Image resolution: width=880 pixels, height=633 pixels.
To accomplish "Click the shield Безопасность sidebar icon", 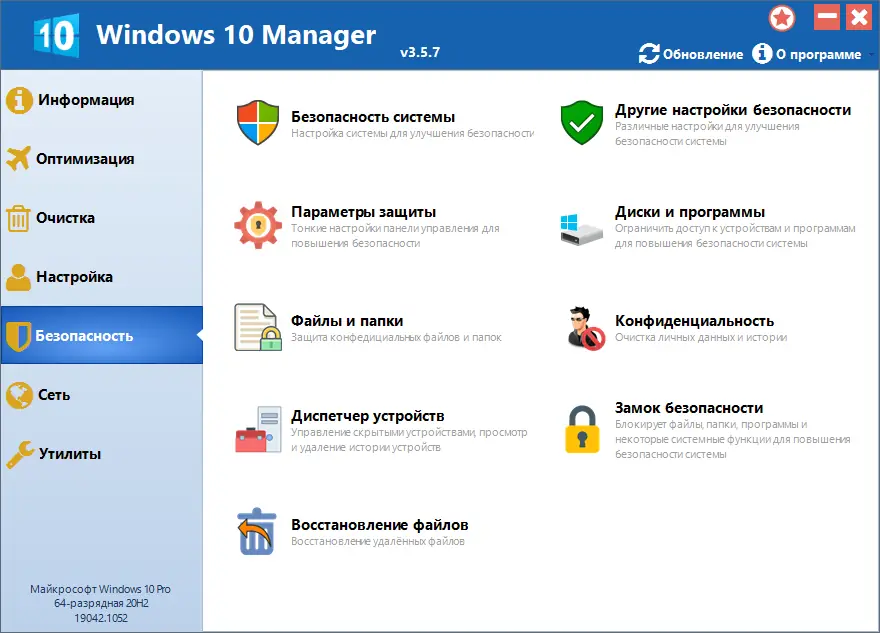I will [x=18, y=336].
